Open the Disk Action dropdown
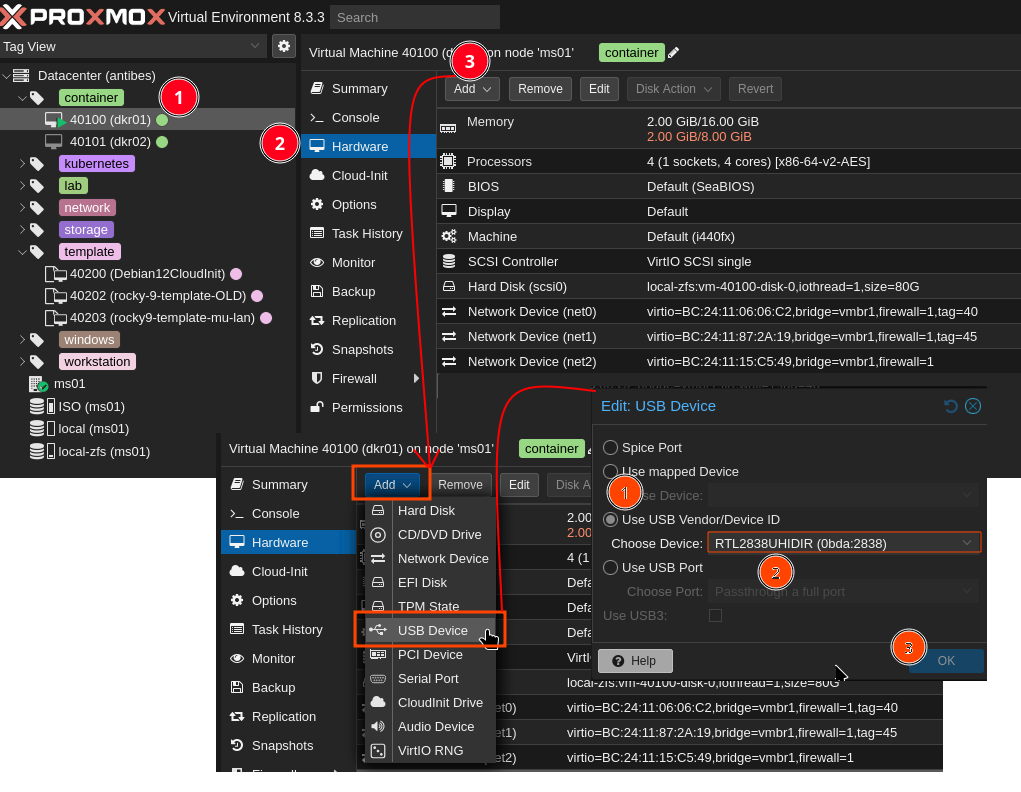1021x792 pixels. point(673,89)
